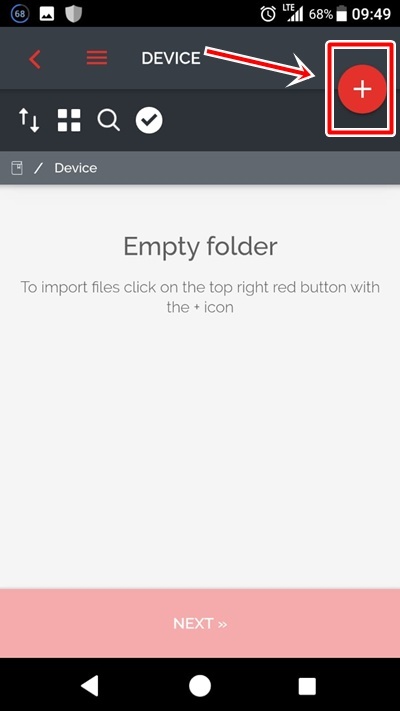Image resolution: width=400 pixels, height=711 pixels.
Task: Toggle select-all checkmark circle
Action: [x=149, y=121]
